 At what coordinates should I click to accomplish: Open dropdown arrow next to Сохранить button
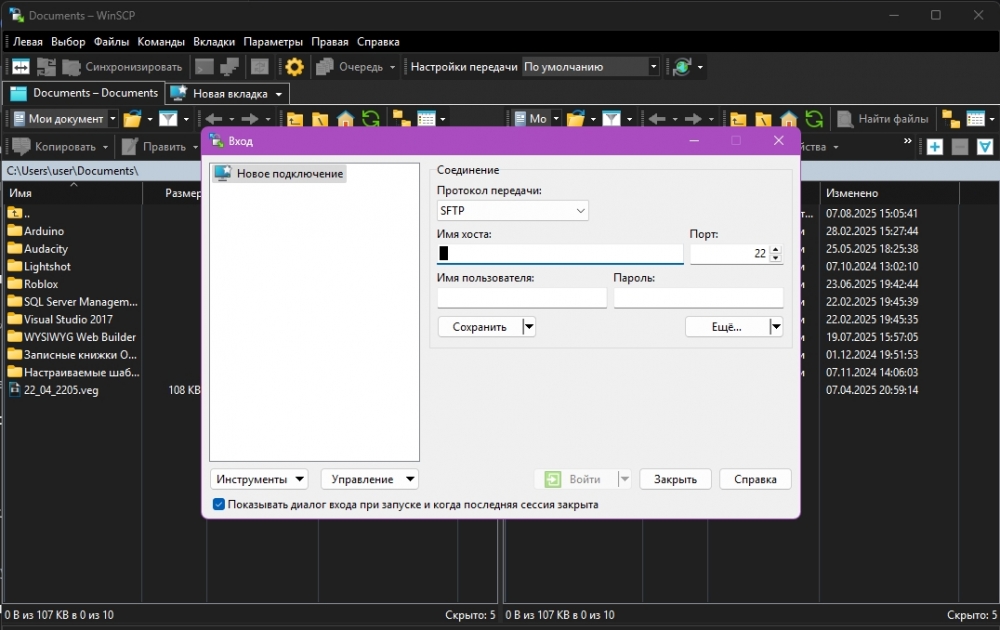point(529,326)
